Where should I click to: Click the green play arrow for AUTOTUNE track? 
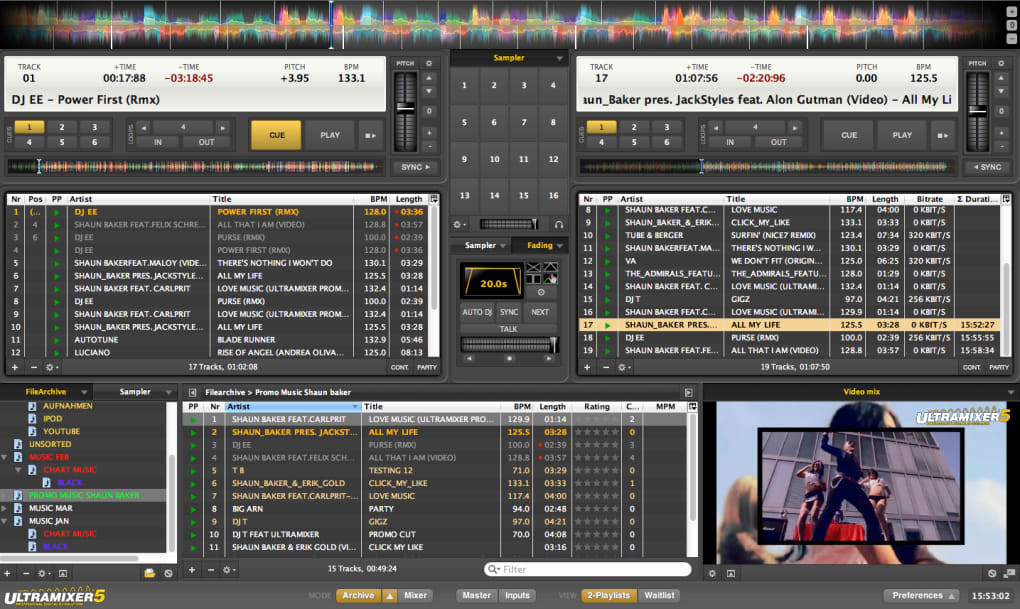[x=56, y=339]
